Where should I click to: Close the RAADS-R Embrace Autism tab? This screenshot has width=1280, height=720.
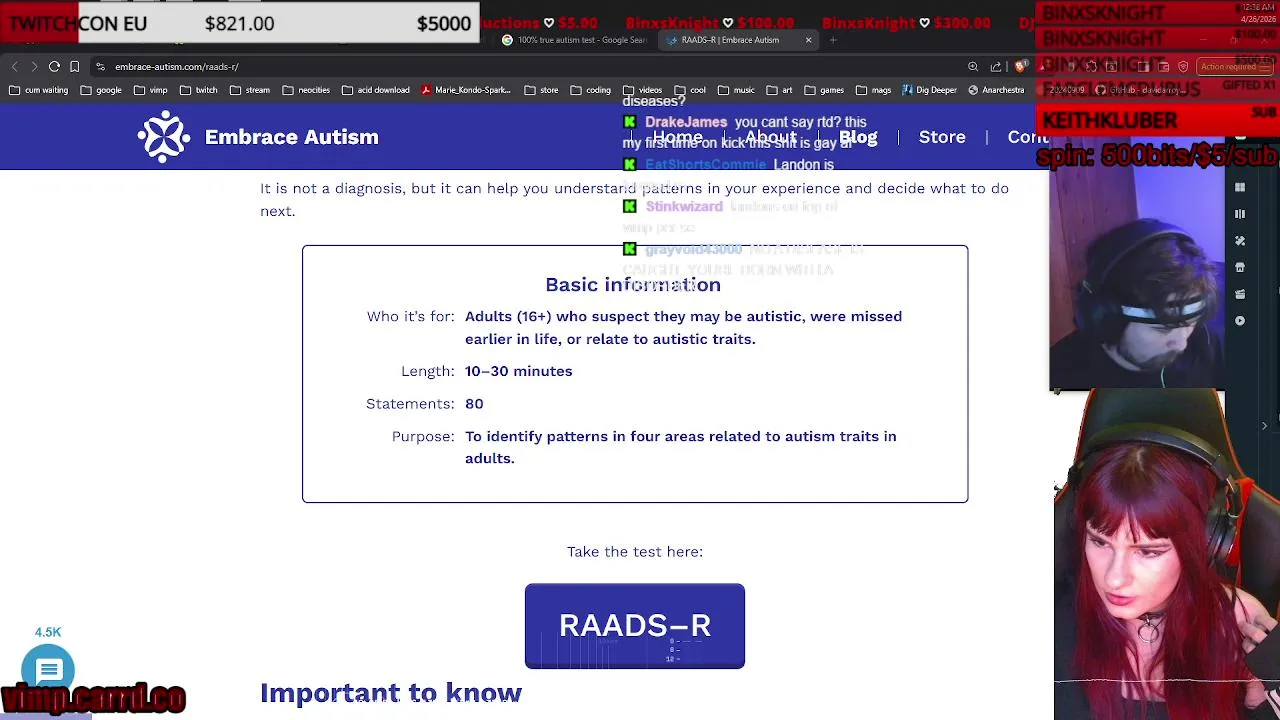coord(808,40)
